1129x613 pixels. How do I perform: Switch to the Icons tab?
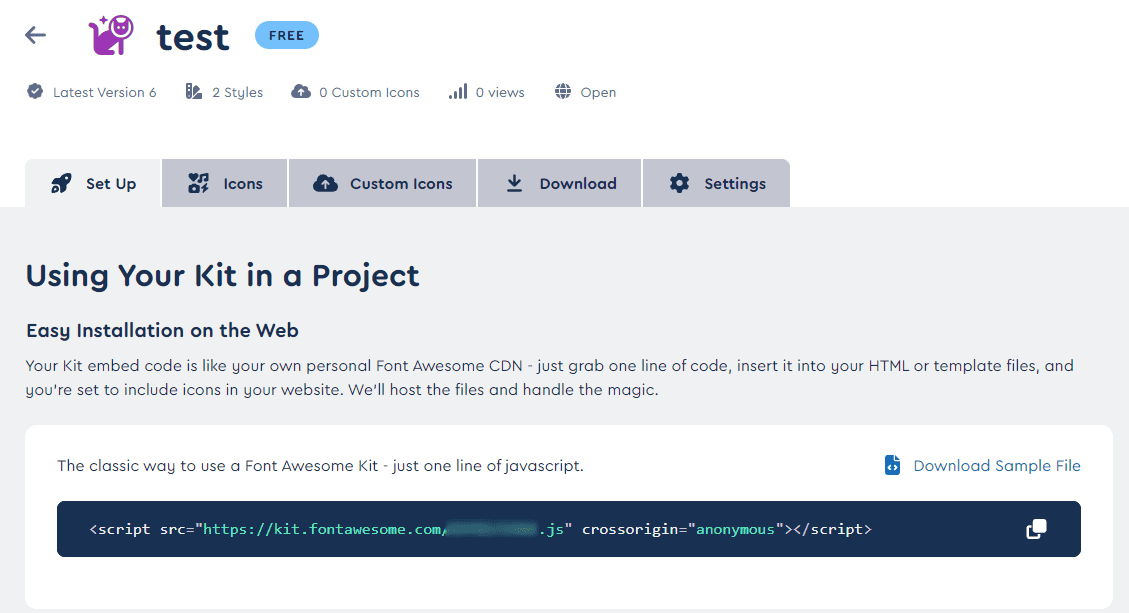point(225,184)
